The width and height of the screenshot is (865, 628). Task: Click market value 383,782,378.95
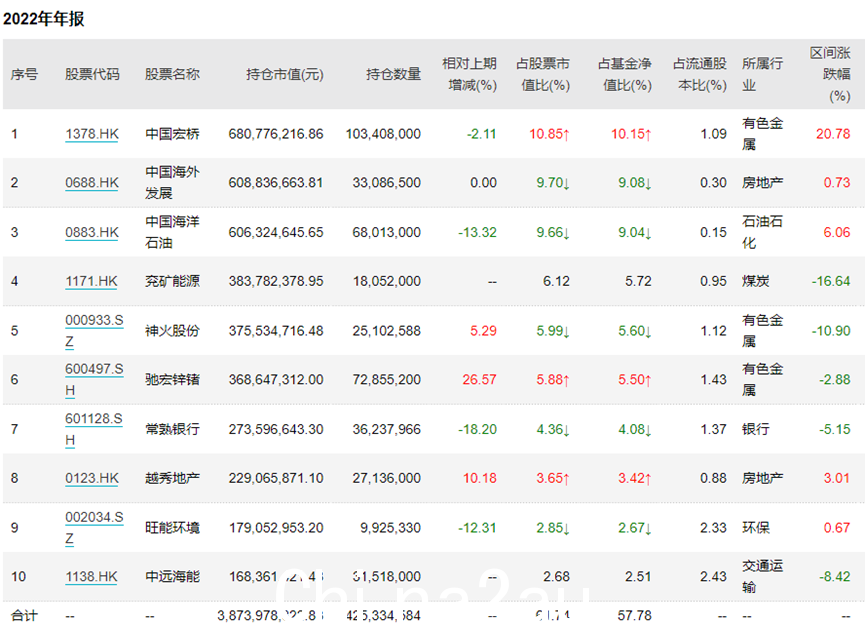point(276,281)
